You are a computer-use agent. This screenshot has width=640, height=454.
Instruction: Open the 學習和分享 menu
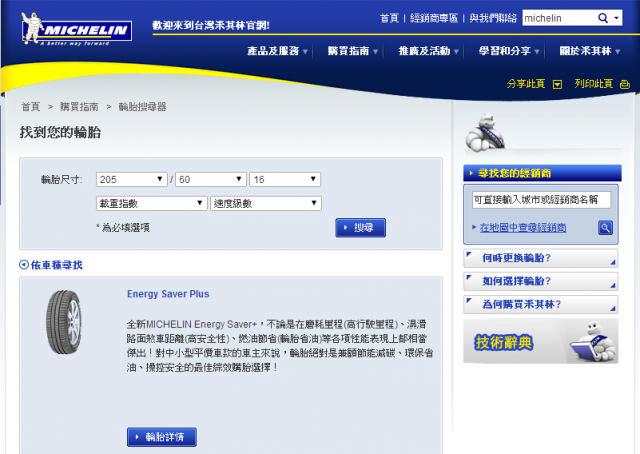click(x=509, y=51)
